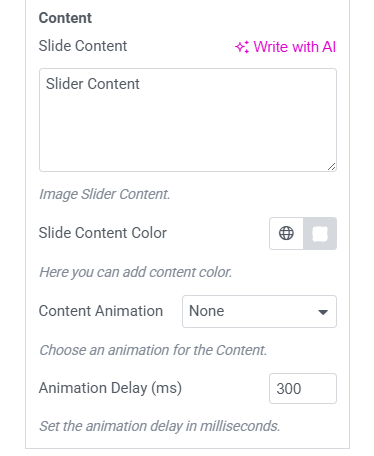
Task: Click 'Set the animation delay in milliseconds.' hint
Action: 160,426
